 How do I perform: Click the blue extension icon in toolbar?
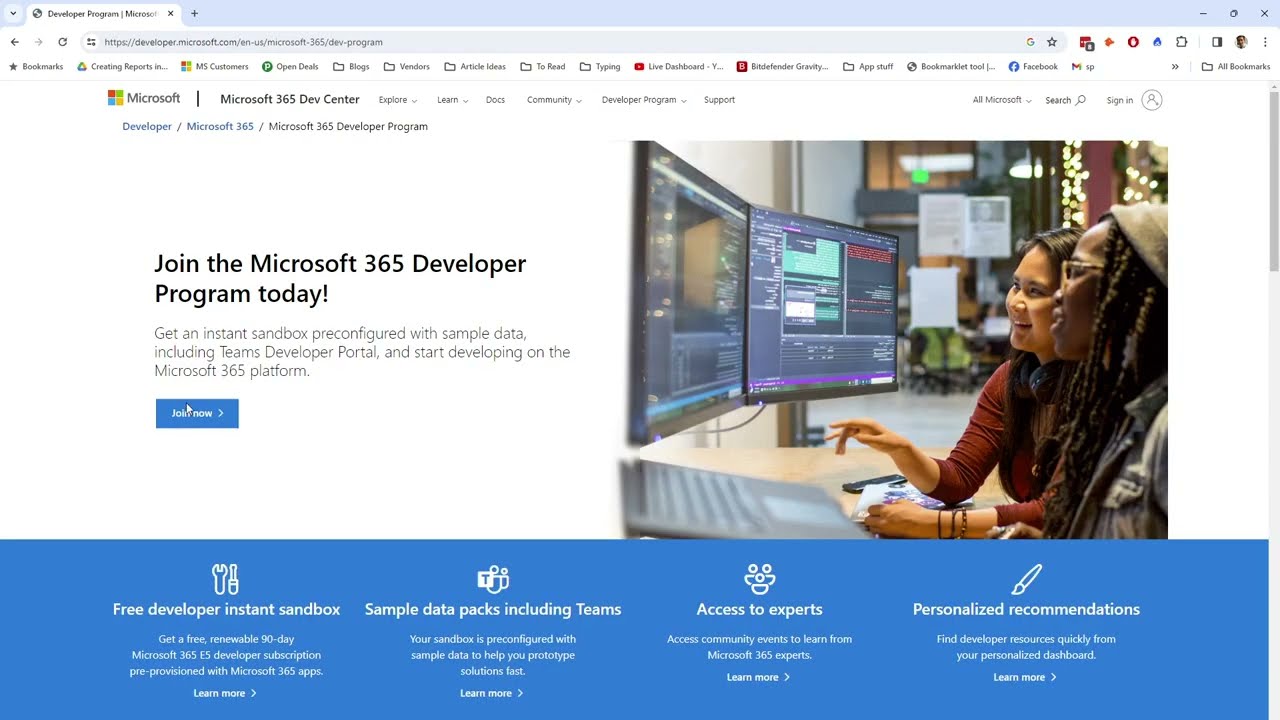[x=1157, y=42]
